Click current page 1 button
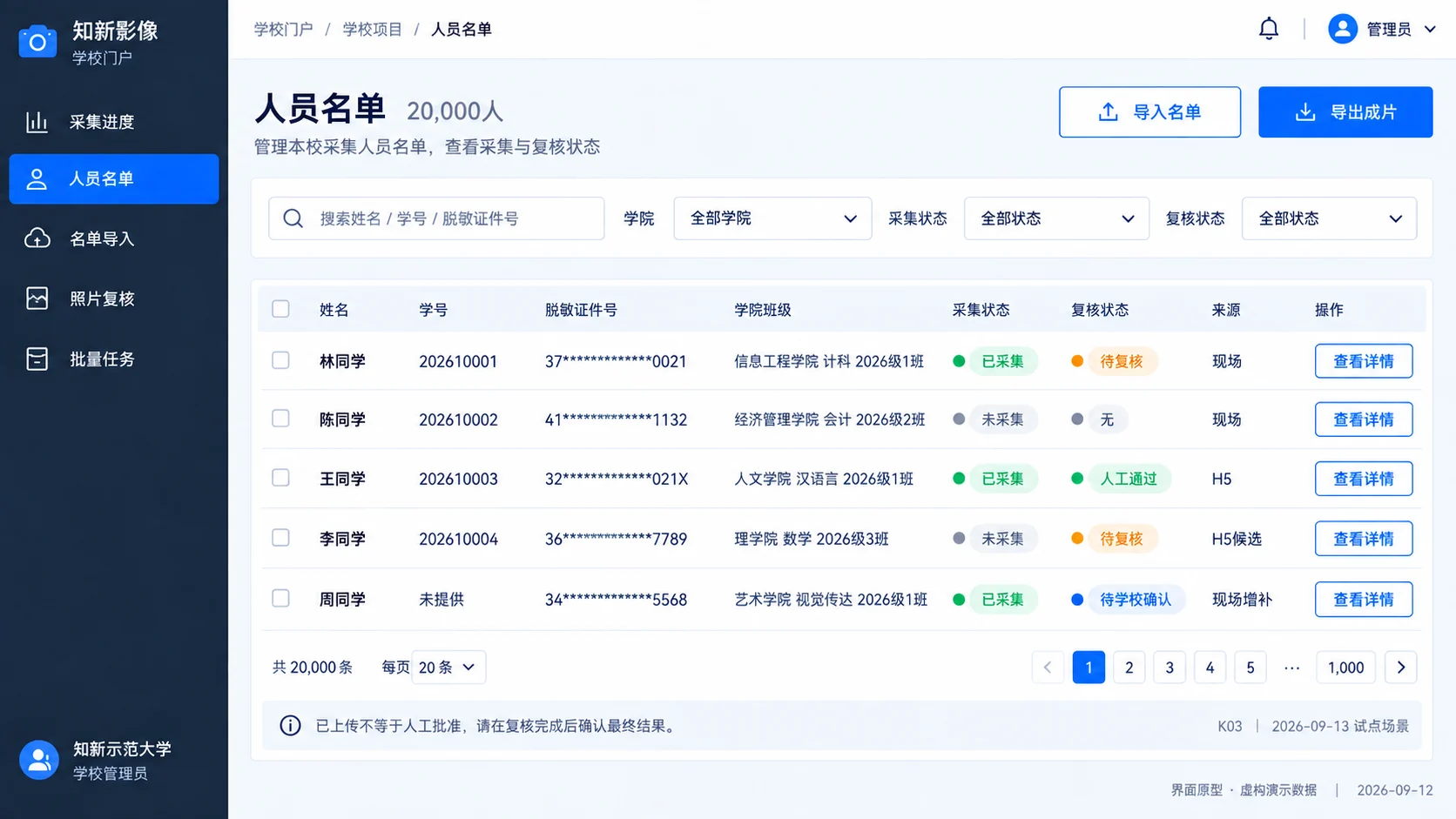Screen dimensions: 1456x819 (x=1089, y=668)
